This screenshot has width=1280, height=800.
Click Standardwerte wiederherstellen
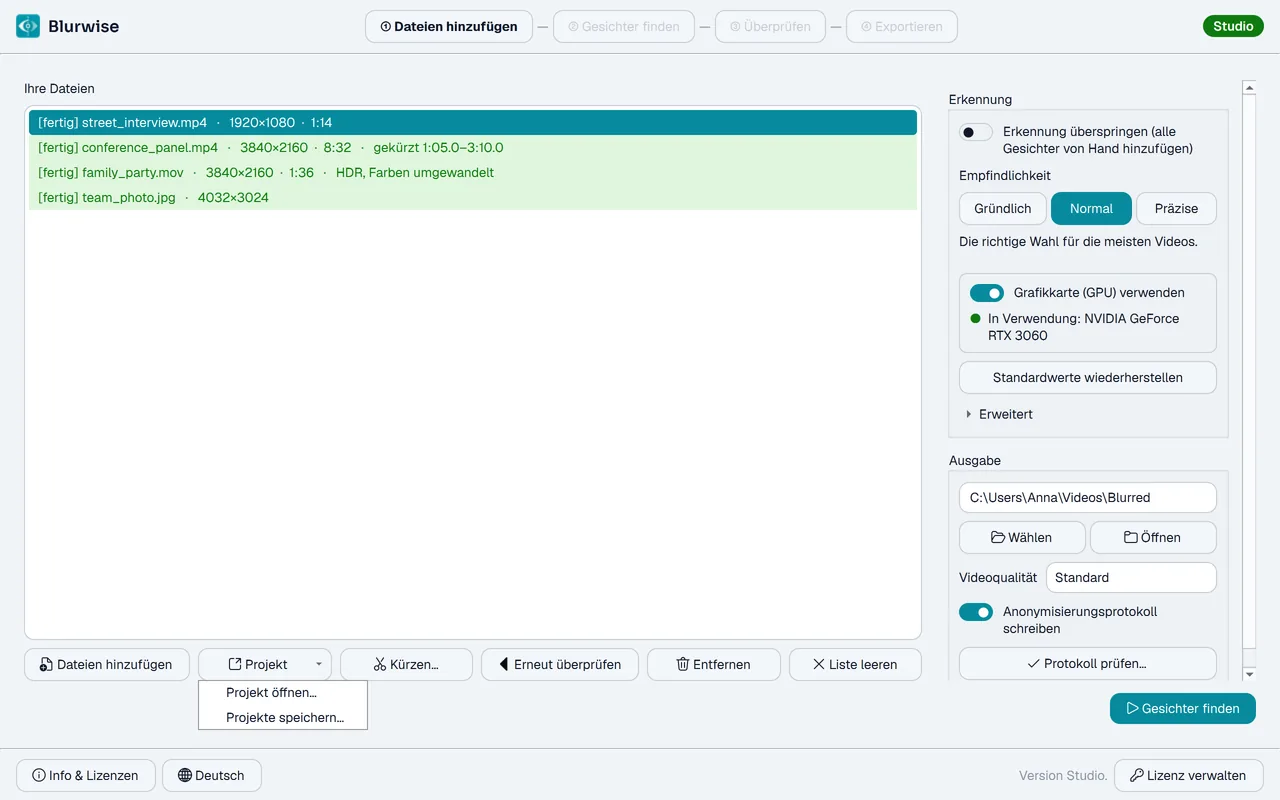click(1088, 378)
